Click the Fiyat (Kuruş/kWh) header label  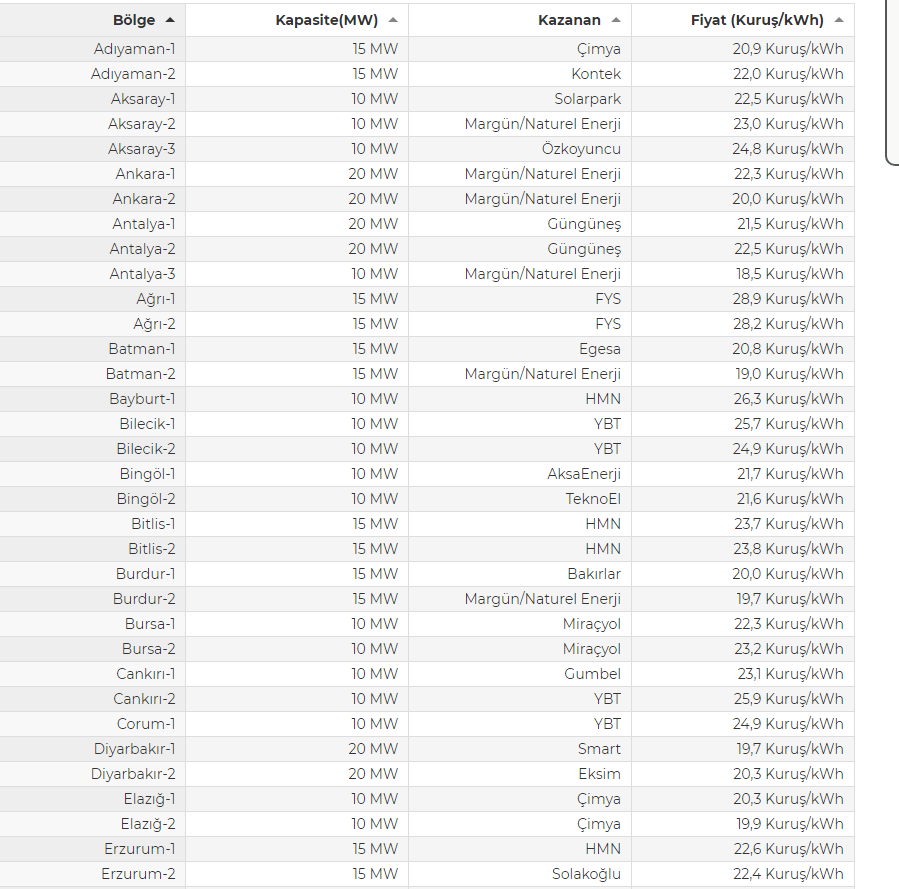point(757,20)
